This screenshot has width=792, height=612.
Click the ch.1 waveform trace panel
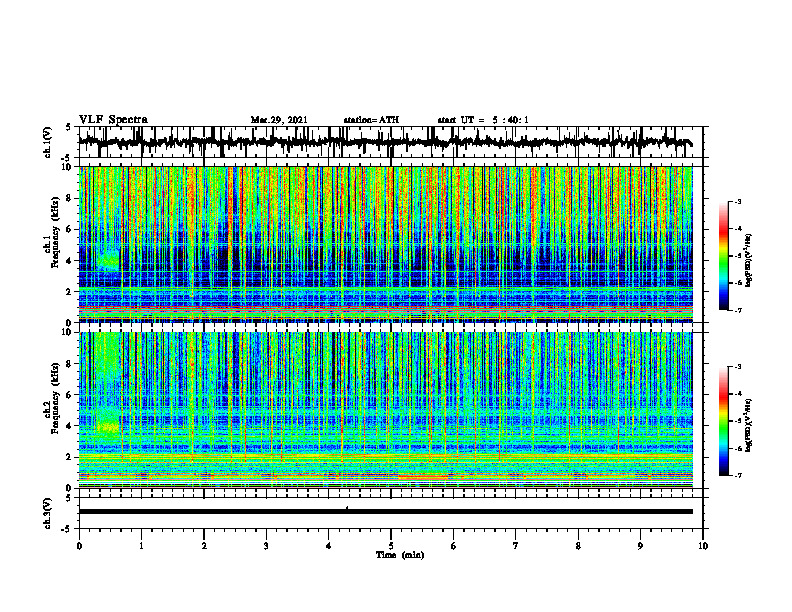391,142
